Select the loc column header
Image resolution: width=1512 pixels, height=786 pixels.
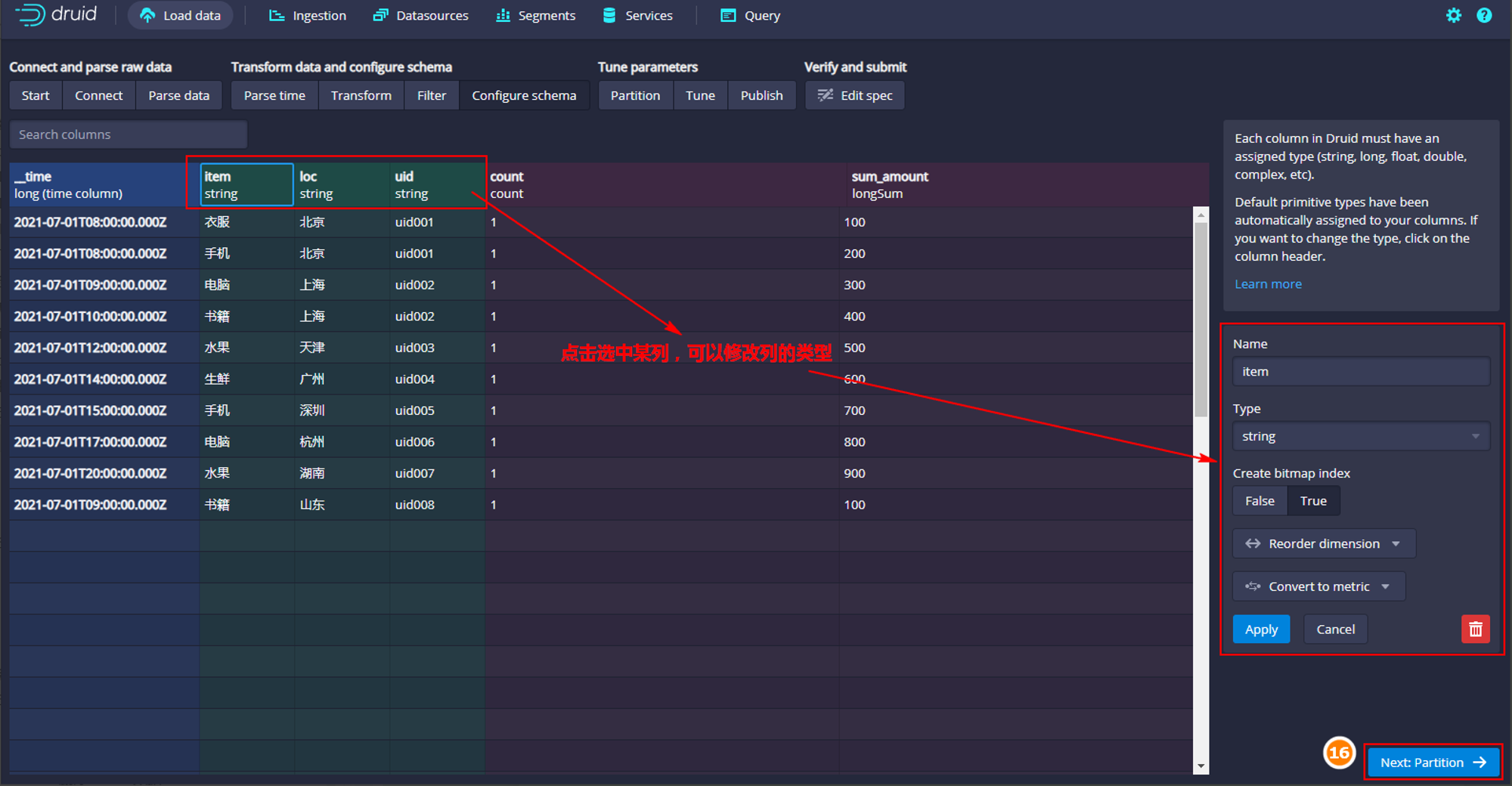point(342,184)
